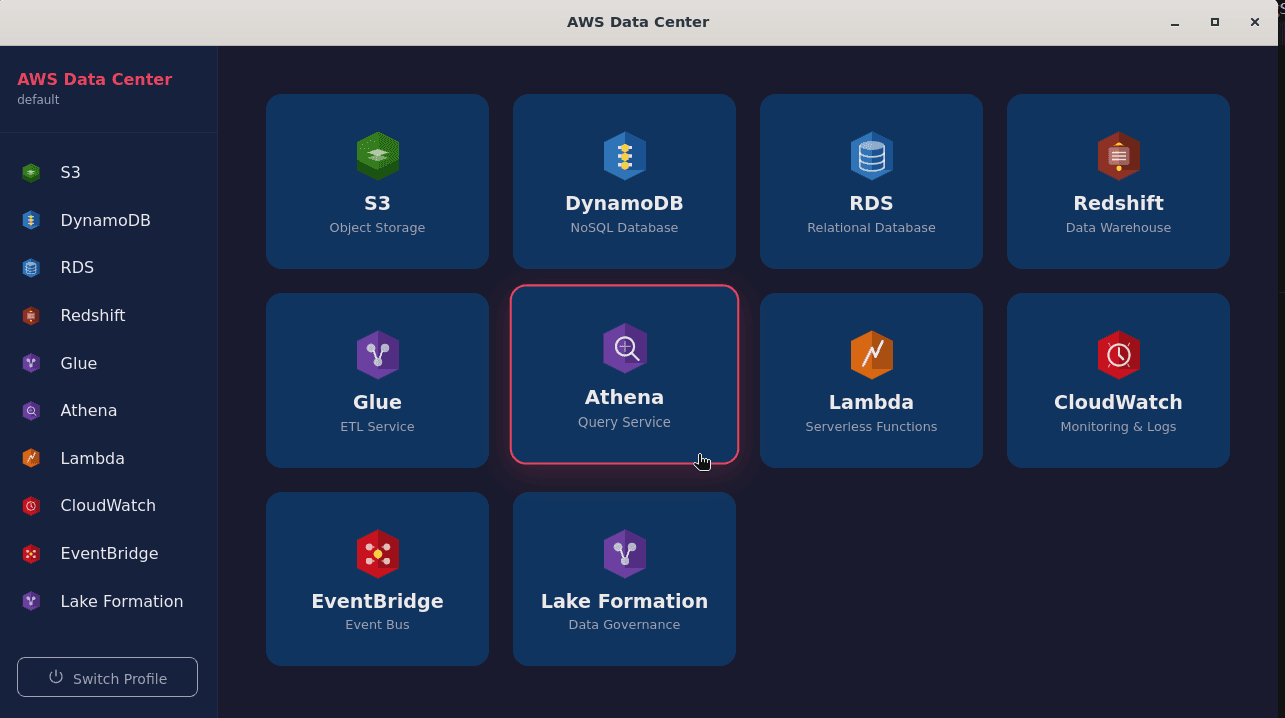Open the DynamoDB card title
Image resolution: width=1285 pixels, height=718 pixels.
point(625,203)
